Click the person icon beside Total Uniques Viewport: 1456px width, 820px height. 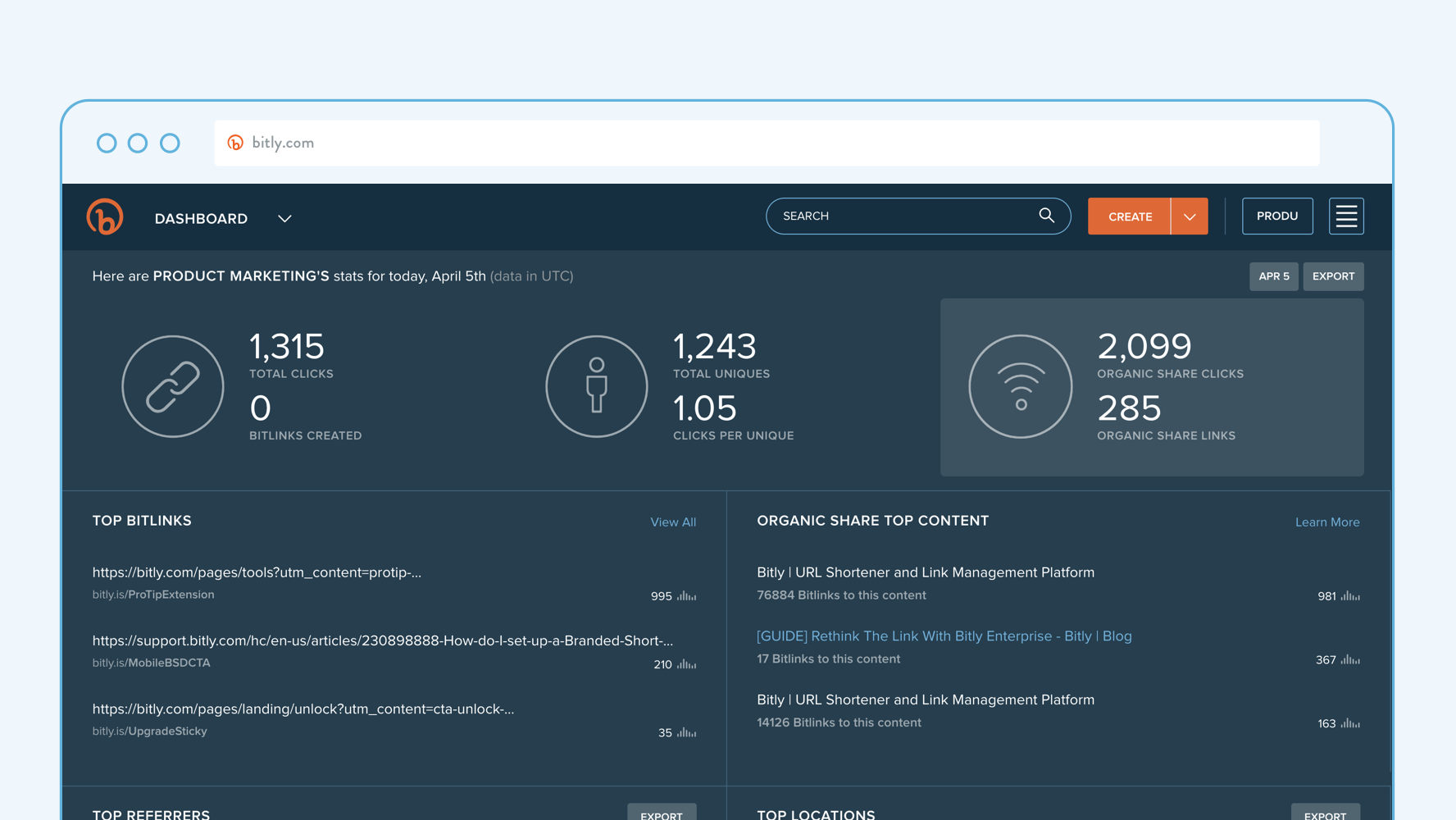point(597,386)
